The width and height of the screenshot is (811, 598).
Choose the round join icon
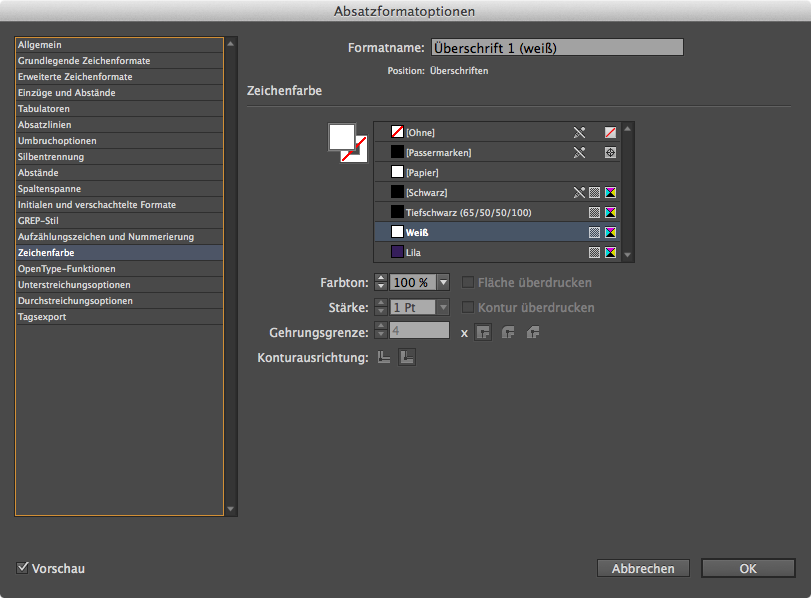pos(508,332)
